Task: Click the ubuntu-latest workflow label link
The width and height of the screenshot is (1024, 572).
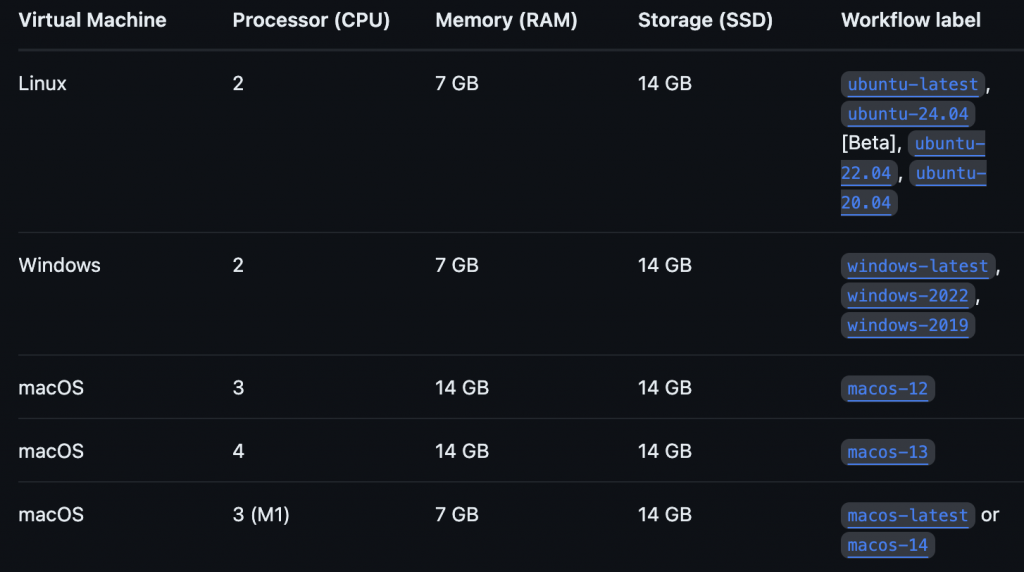Action: coord(912,84)
